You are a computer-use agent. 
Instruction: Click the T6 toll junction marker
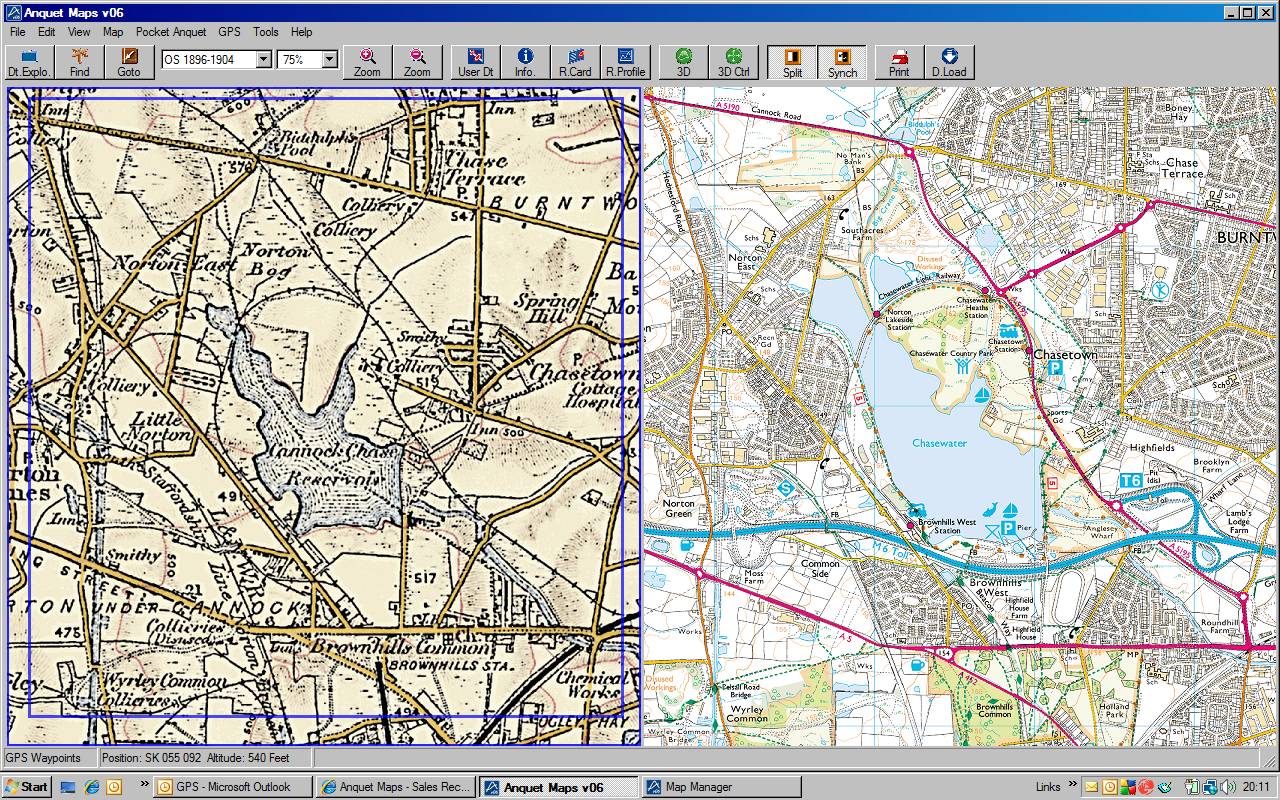click(x=1131, y=481)
